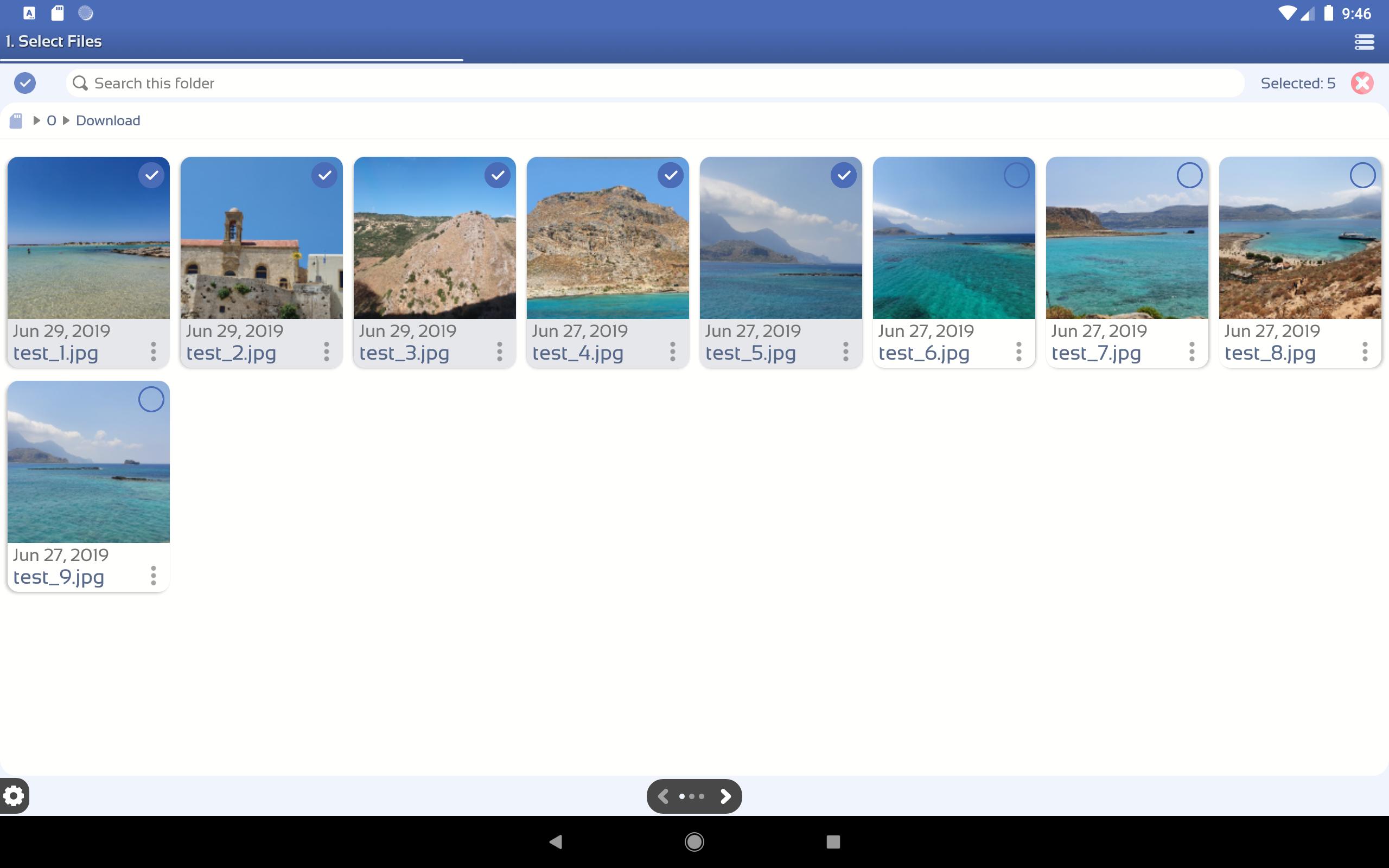Click the Selected: 5 counter label

(1298, 83)
